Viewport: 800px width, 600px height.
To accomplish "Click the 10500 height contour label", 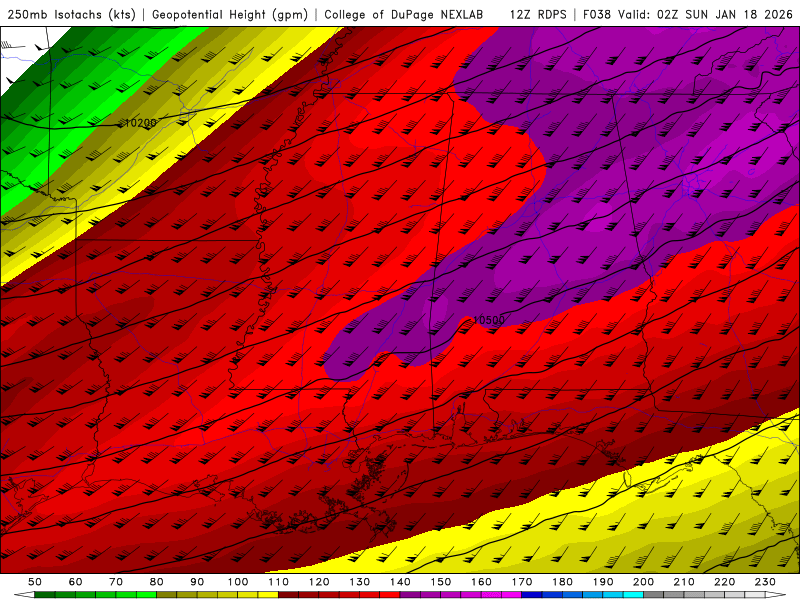I will 489,320.
